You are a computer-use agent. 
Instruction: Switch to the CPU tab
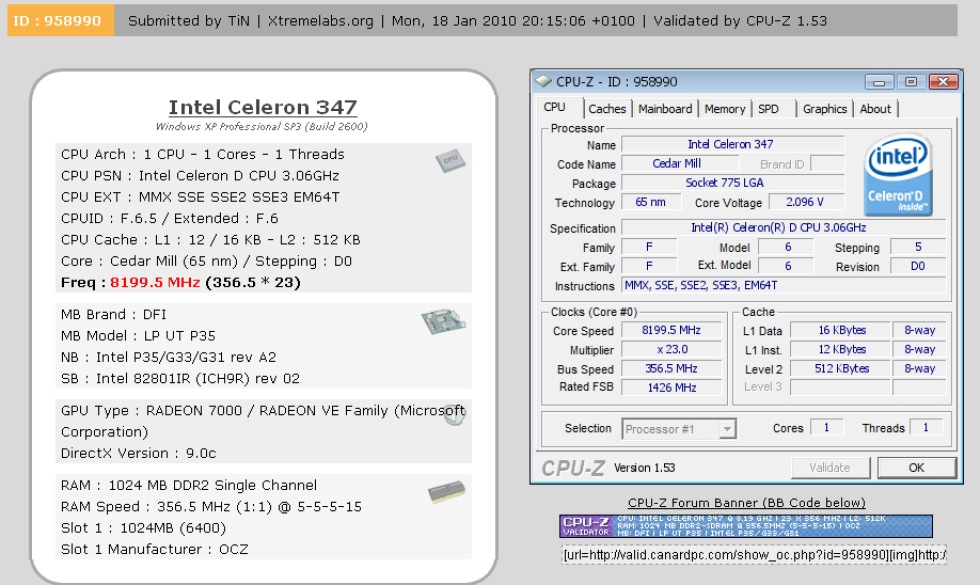554,108
